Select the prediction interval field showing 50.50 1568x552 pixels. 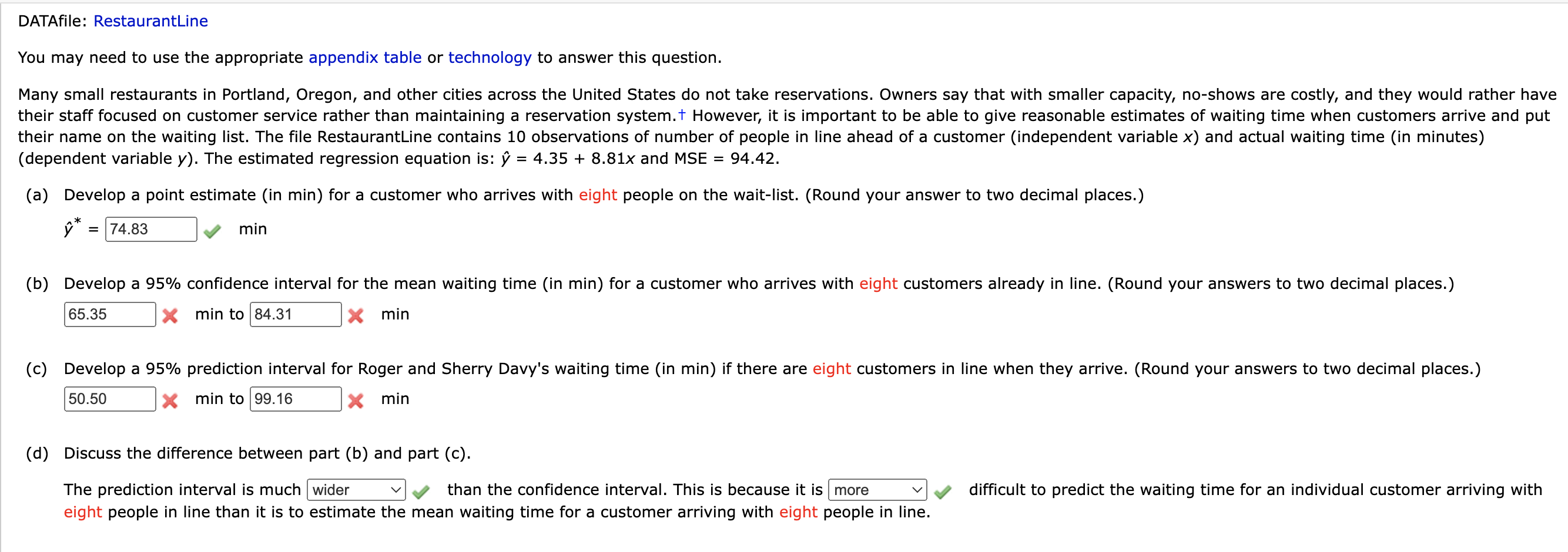pyautogui.click(x=109, y=399)
